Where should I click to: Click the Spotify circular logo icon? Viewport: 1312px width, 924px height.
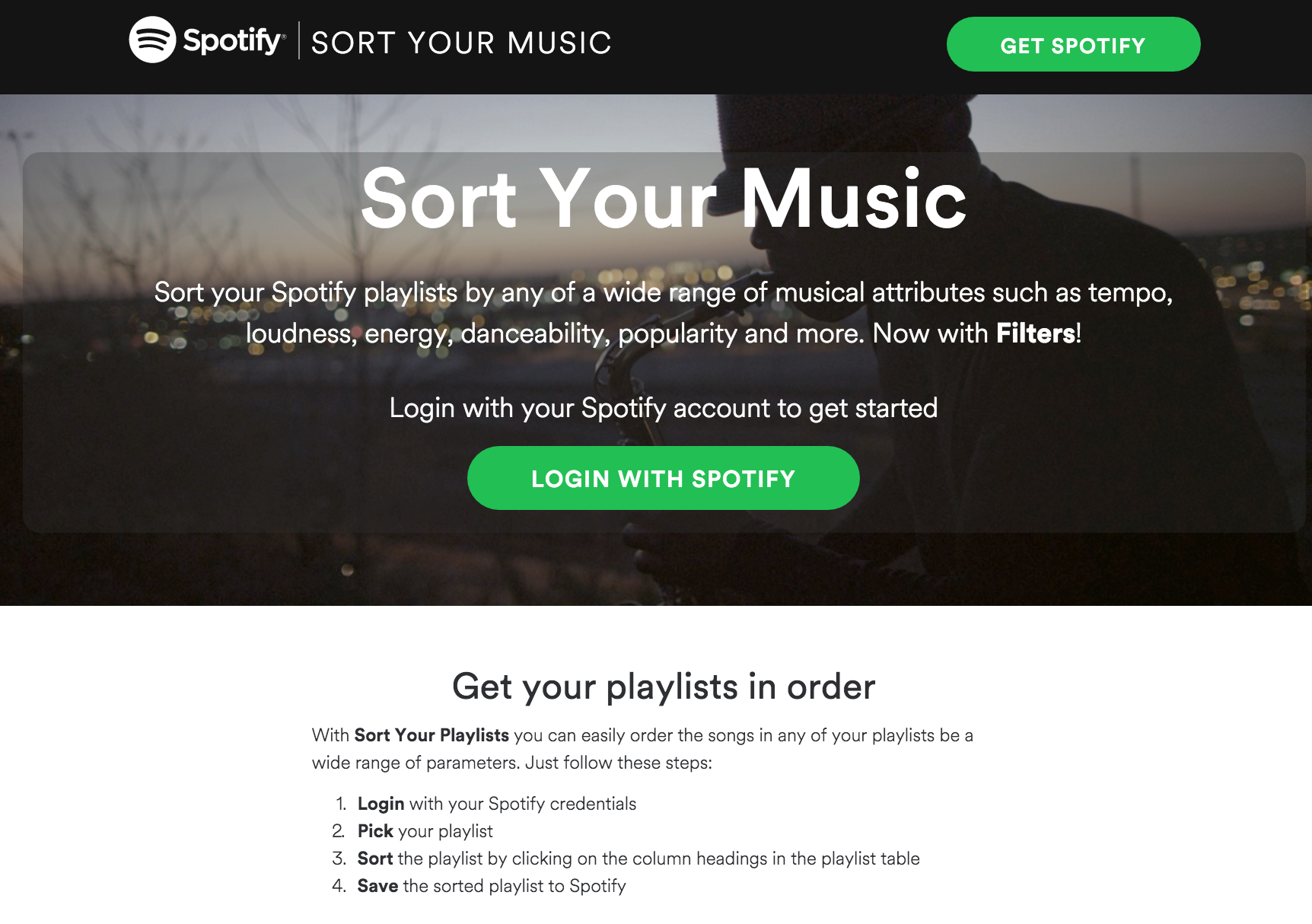[152, 40]
